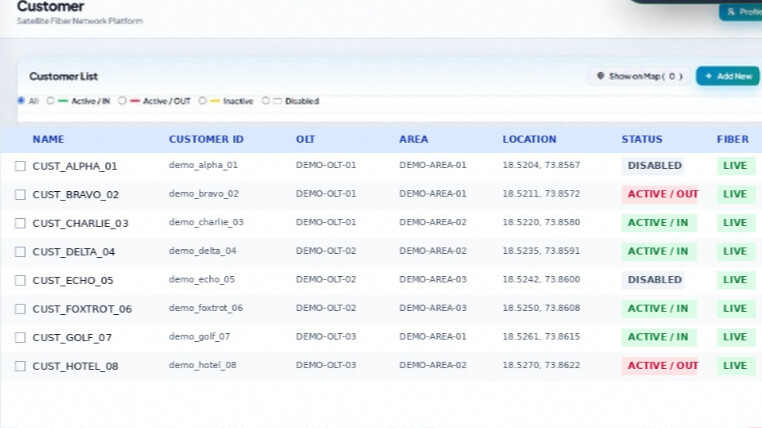Click the name CUST_ALPHA_01
This screenshot has width=762, height=428.
[x=75, y=166]
